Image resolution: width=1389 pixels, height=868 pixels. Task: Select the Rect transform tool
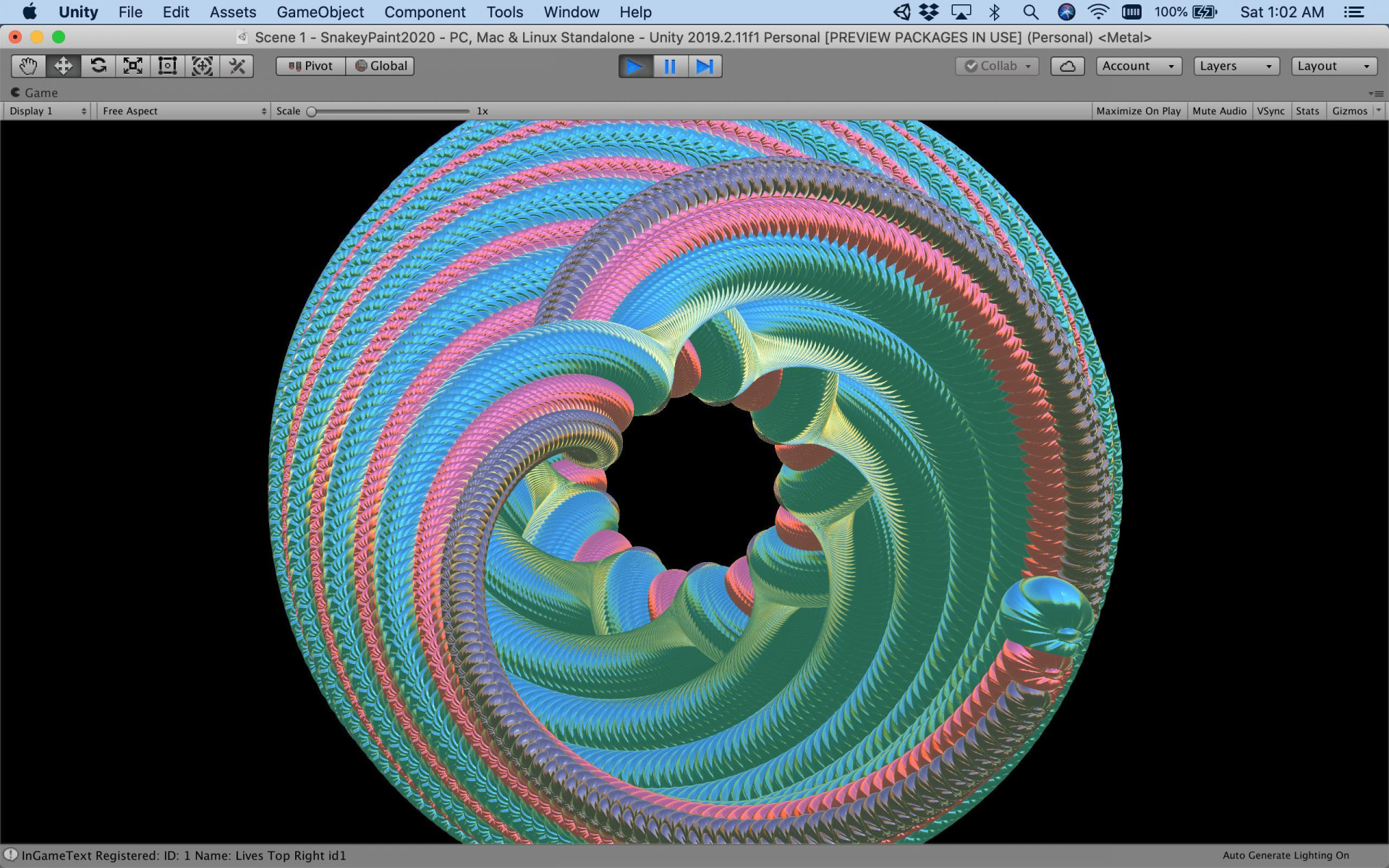click(x=167, y=66)
